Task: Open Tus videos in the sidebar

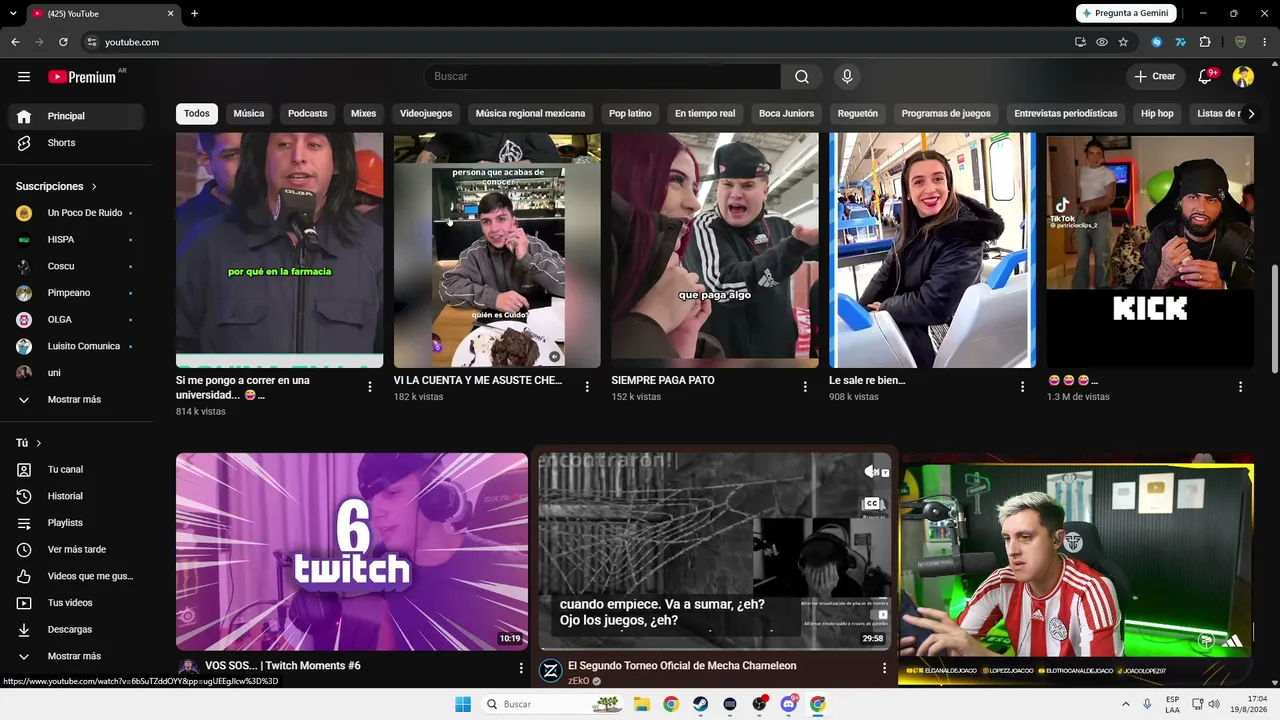Action: [78, 603]
